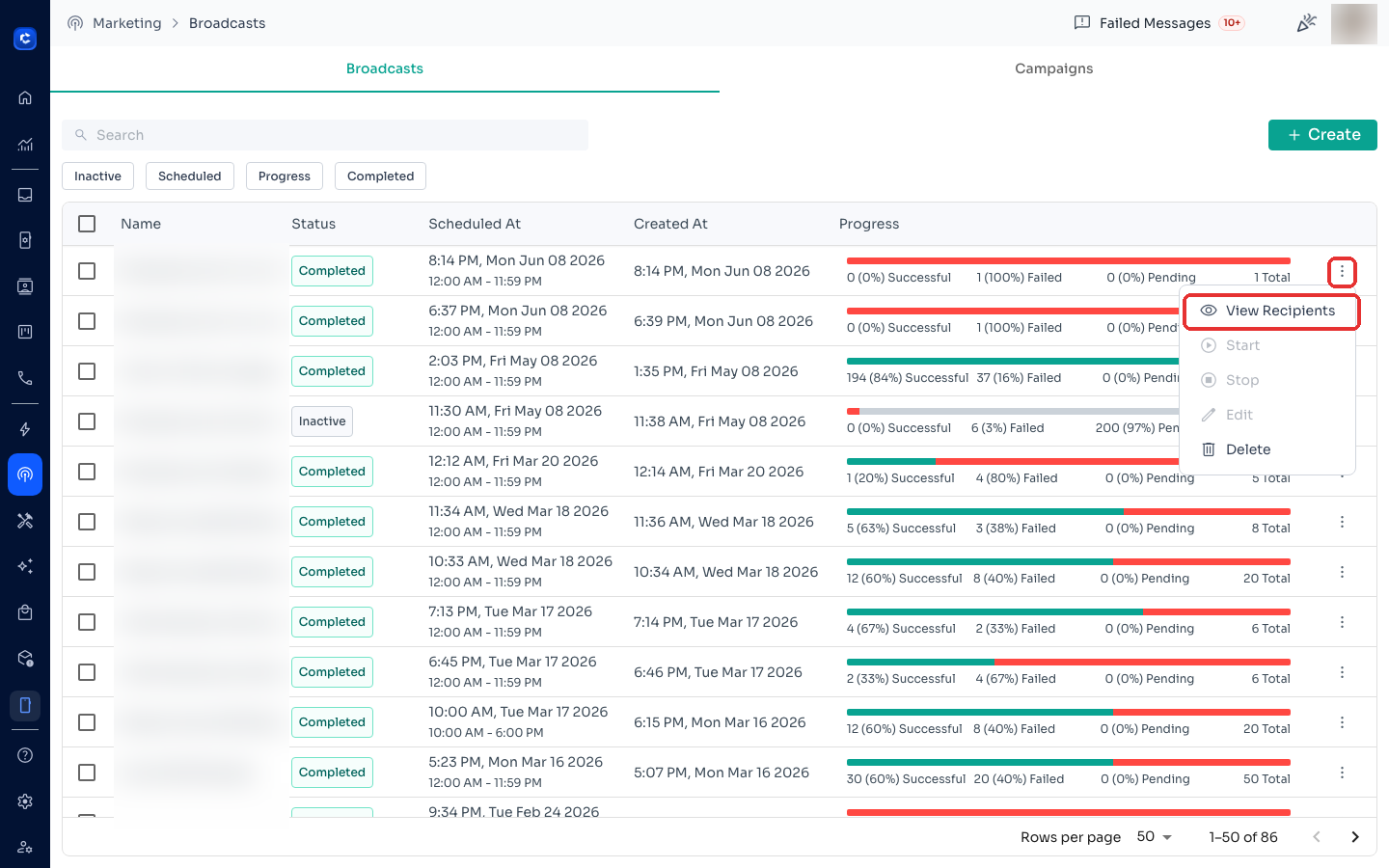Select View Recipients from the context menu

click(x=1269, y=311)
